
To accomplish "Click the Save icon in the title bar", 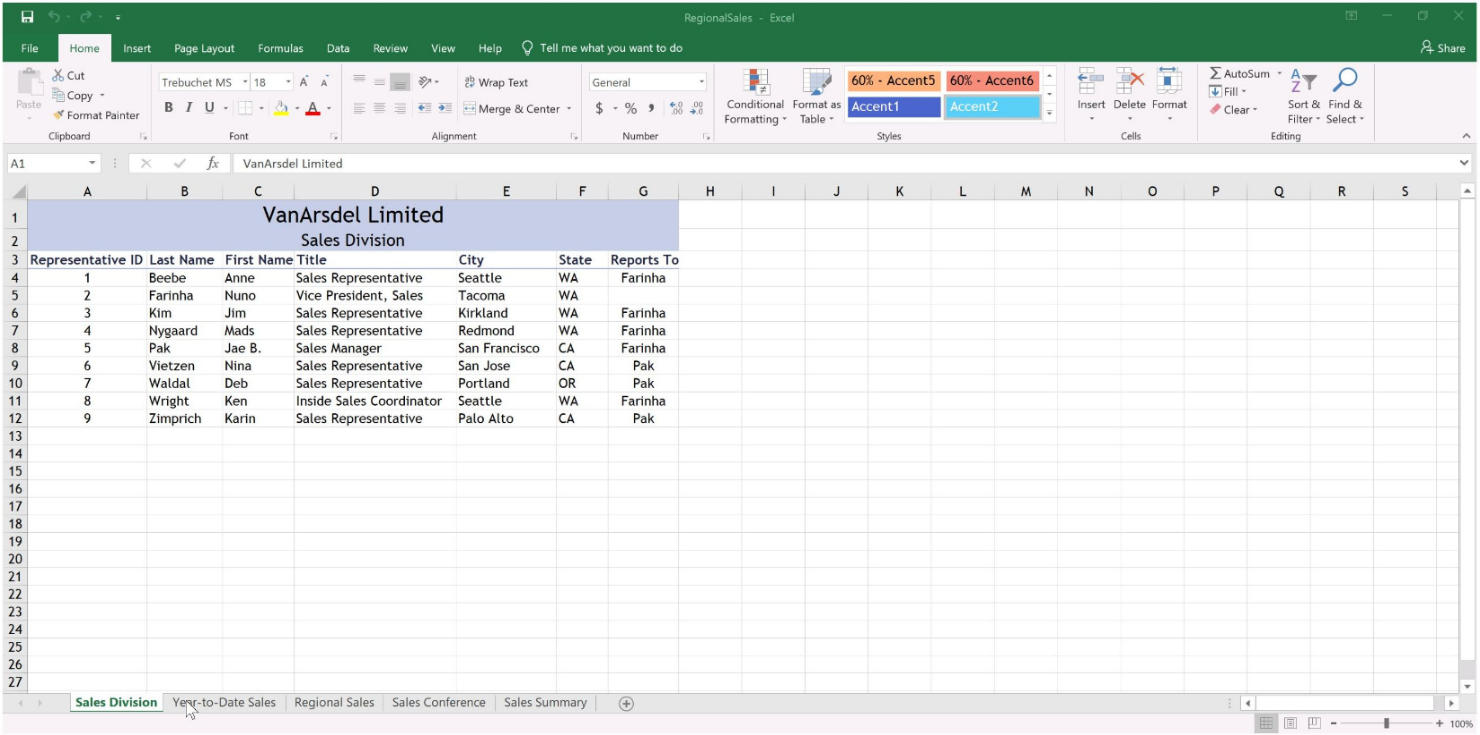I will coord(27,17).
